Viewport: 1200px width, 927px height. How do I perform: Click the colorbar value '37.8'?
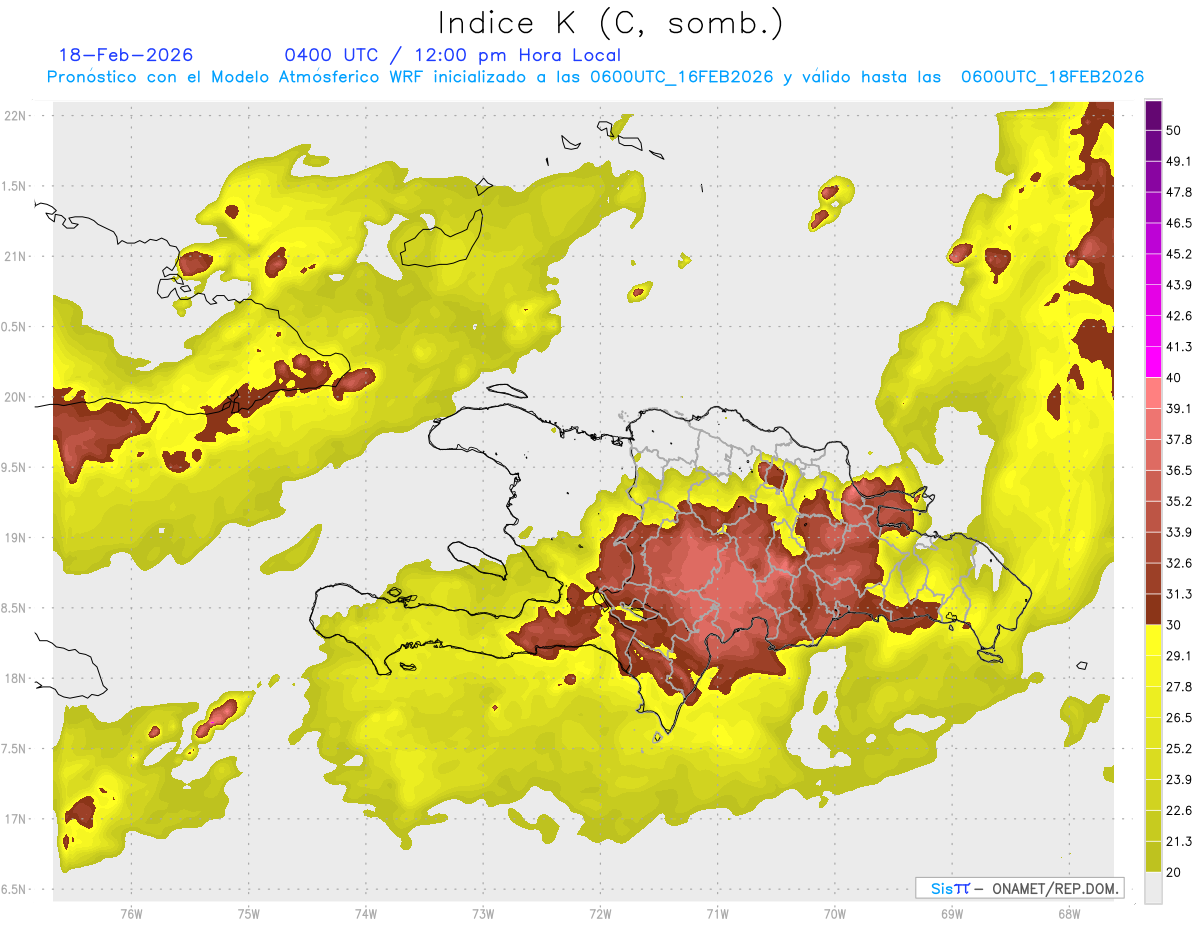(1179, 439)
